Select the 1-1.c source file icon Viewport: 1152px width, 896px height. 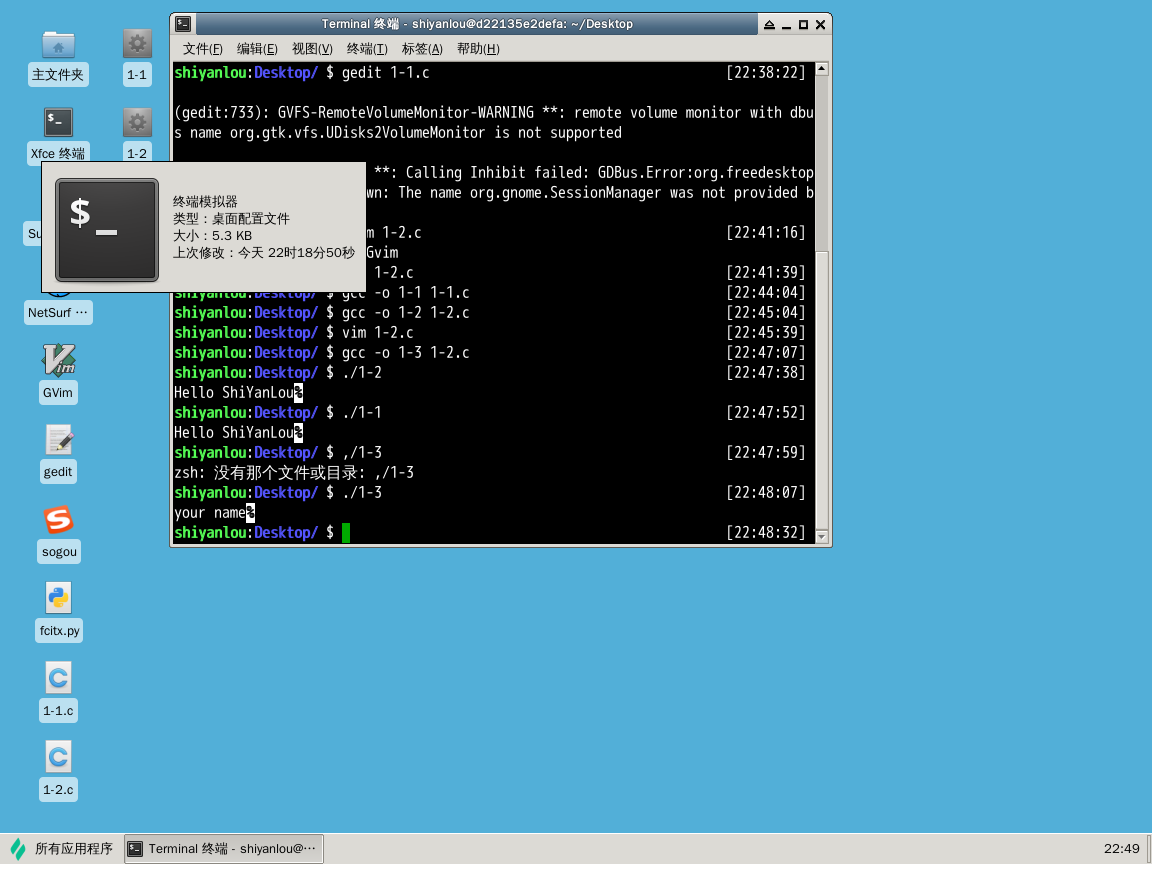58,678
